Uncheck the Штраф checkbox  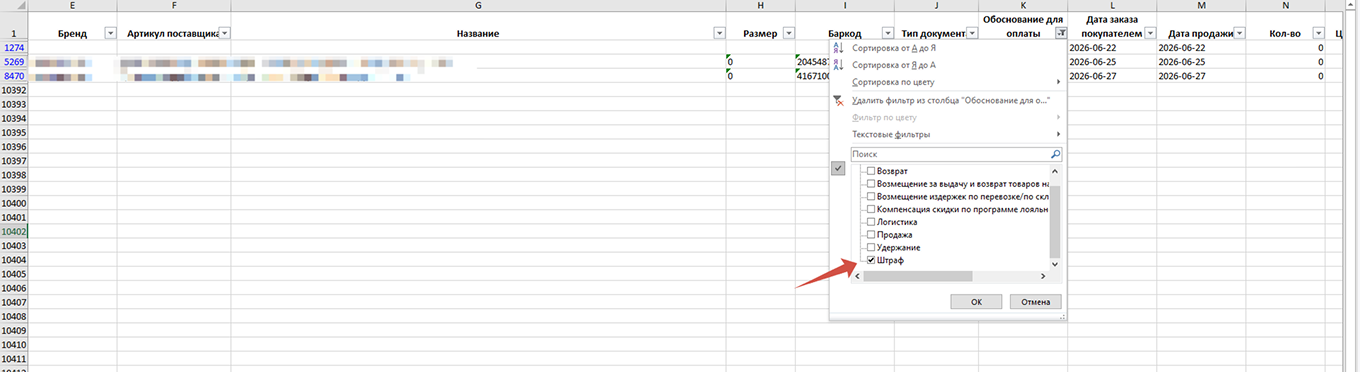point(871,260)
